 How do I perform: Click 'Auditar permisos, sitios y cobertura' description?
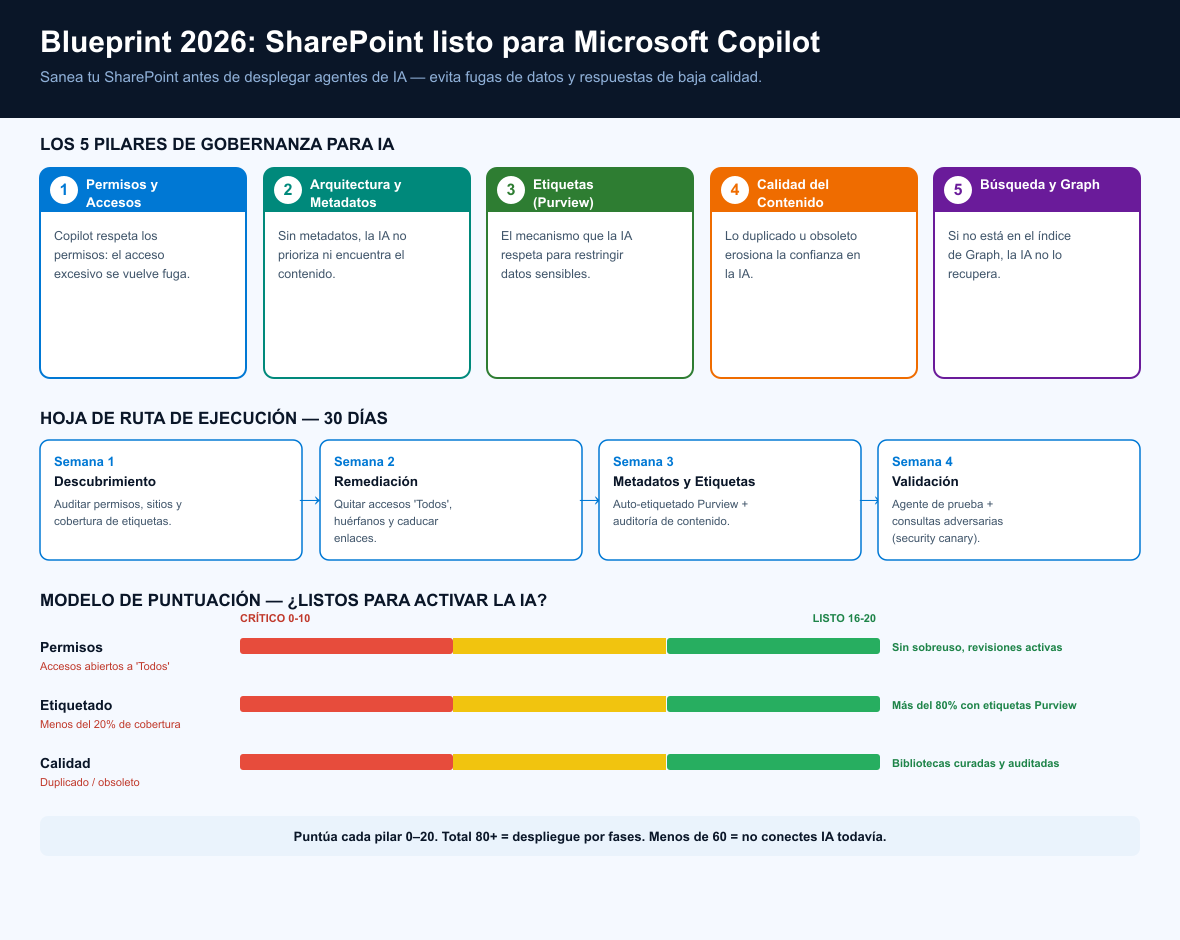coord(117,513)
